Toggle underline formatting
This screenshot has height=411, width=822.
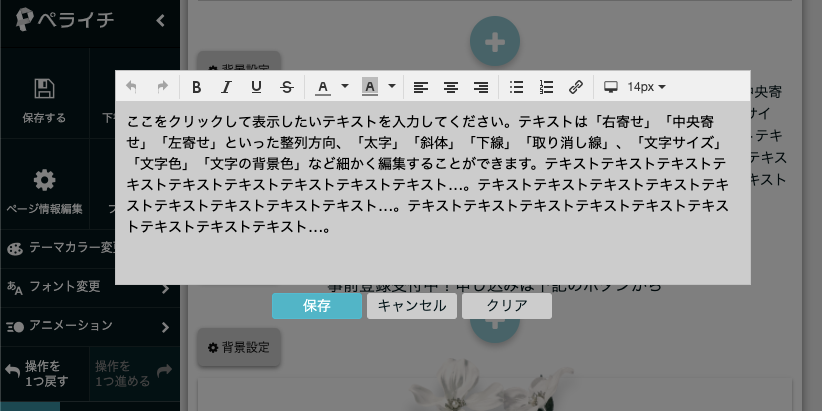(x=256, y=87)
